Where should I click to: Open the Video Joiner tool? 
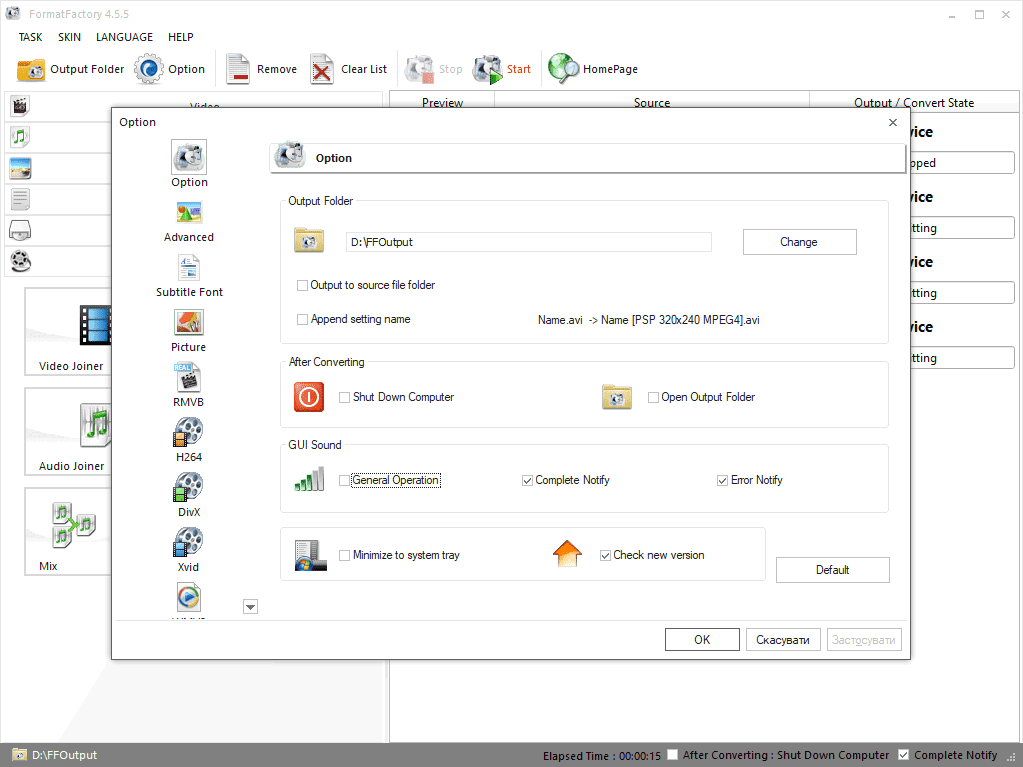click(70, 331)
